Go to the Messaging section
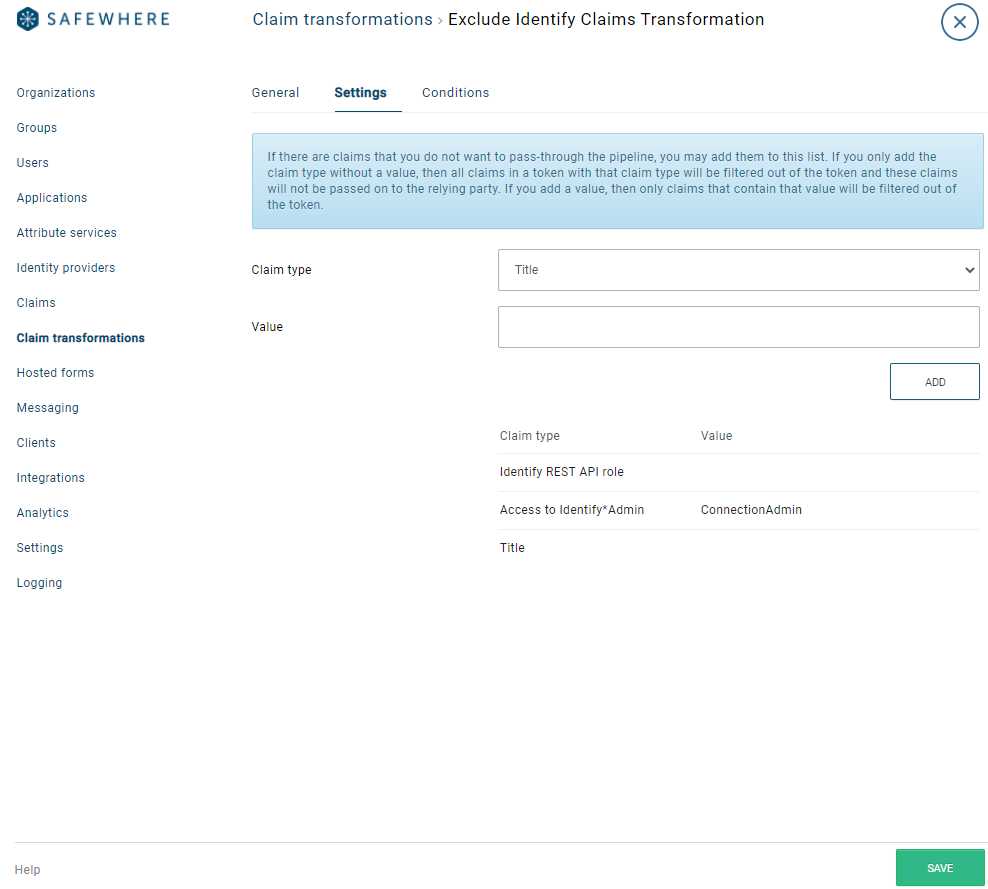988x889 pixels. 47,408
